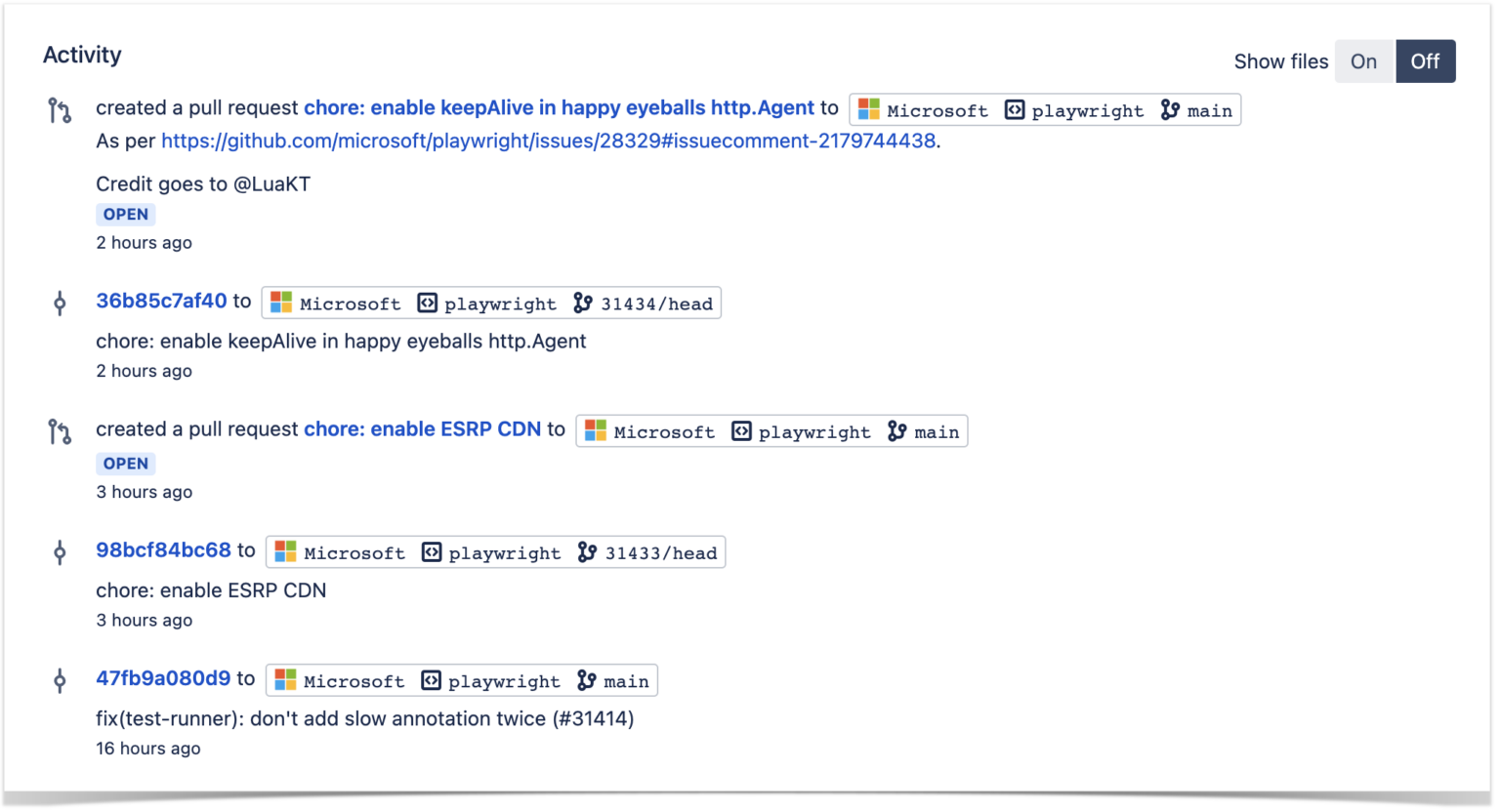Click the pull request icon beside the keepAlive entry

(x=60, y=109)
